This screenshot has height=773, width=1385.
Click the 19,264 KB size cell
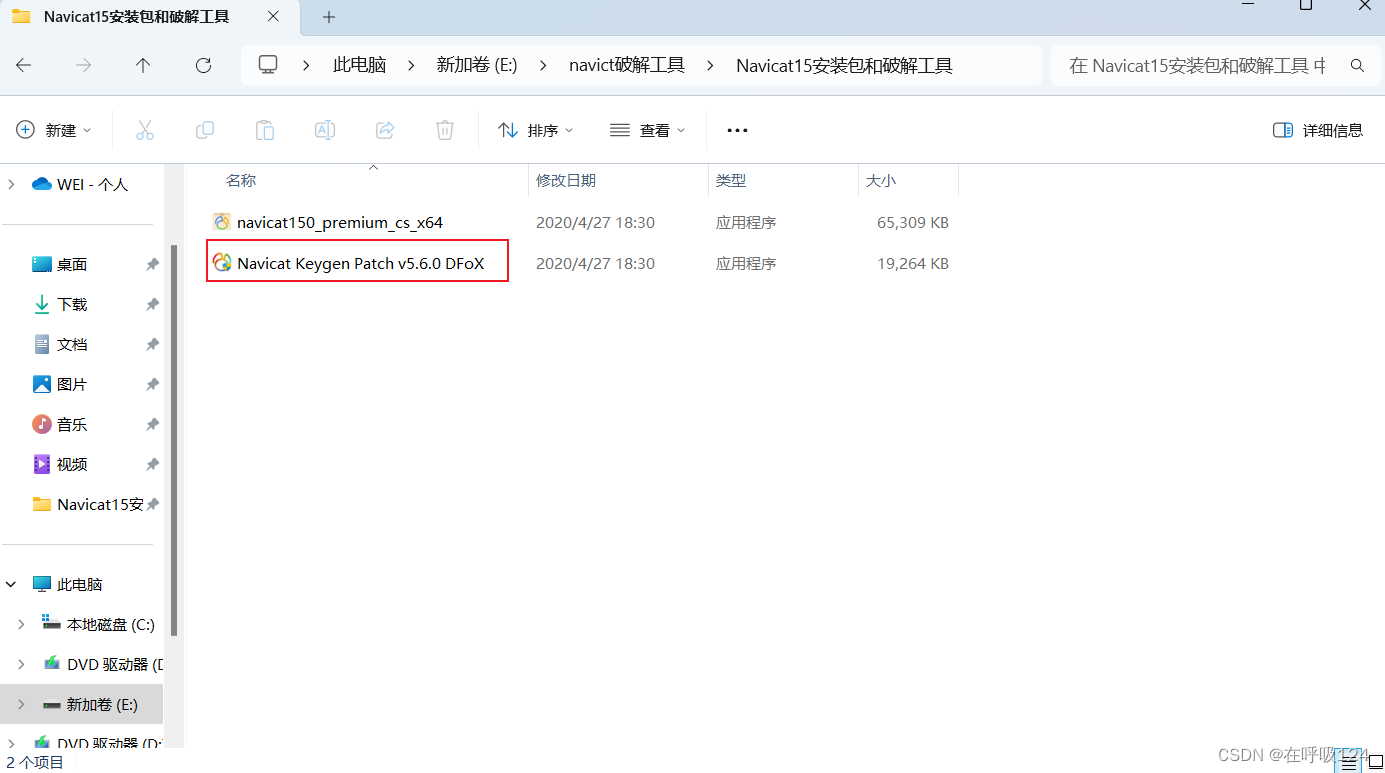click(913, 263)
